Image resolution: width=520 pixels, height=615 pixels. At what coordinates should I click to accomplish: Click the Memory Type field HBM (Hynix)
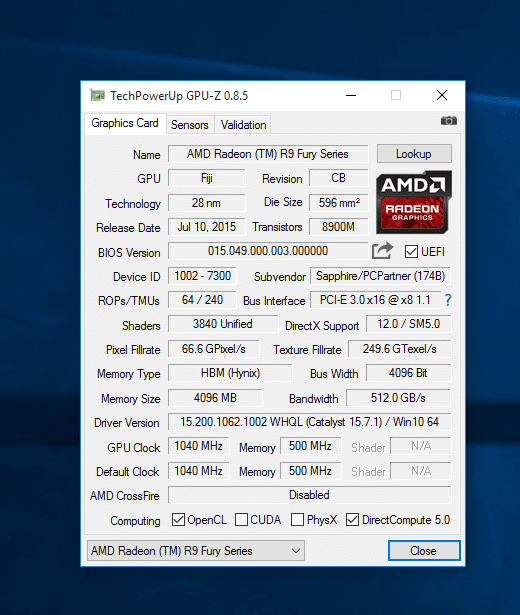click(x=230, y=373)
